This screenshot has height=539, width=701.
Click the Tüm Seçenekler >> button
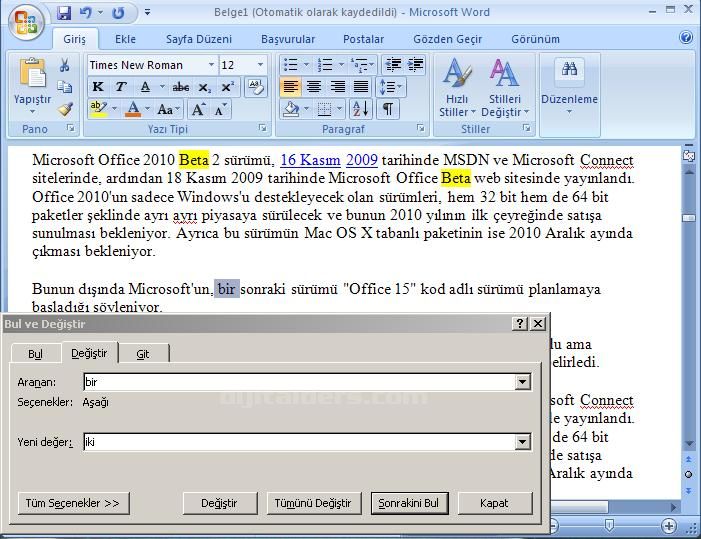[73, 503]
